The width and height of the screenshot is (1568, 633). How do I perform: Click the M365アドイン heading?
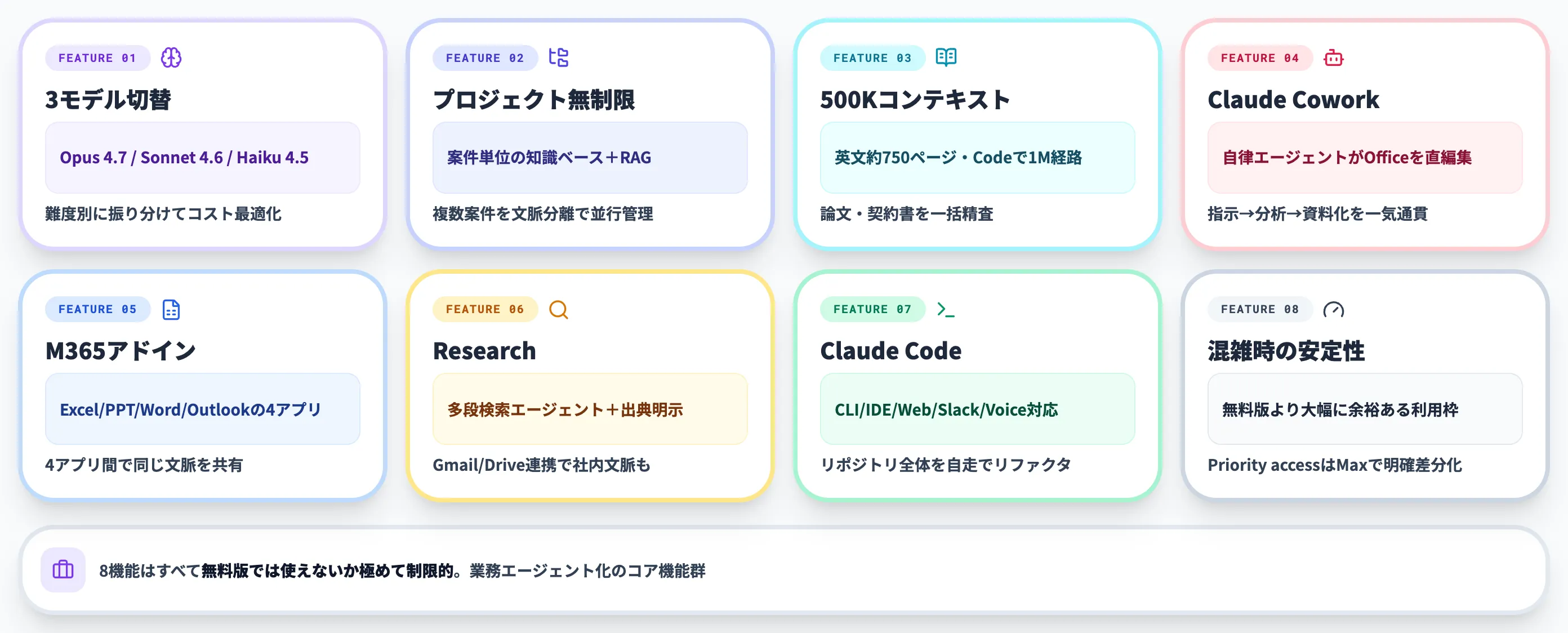point(121,351)
